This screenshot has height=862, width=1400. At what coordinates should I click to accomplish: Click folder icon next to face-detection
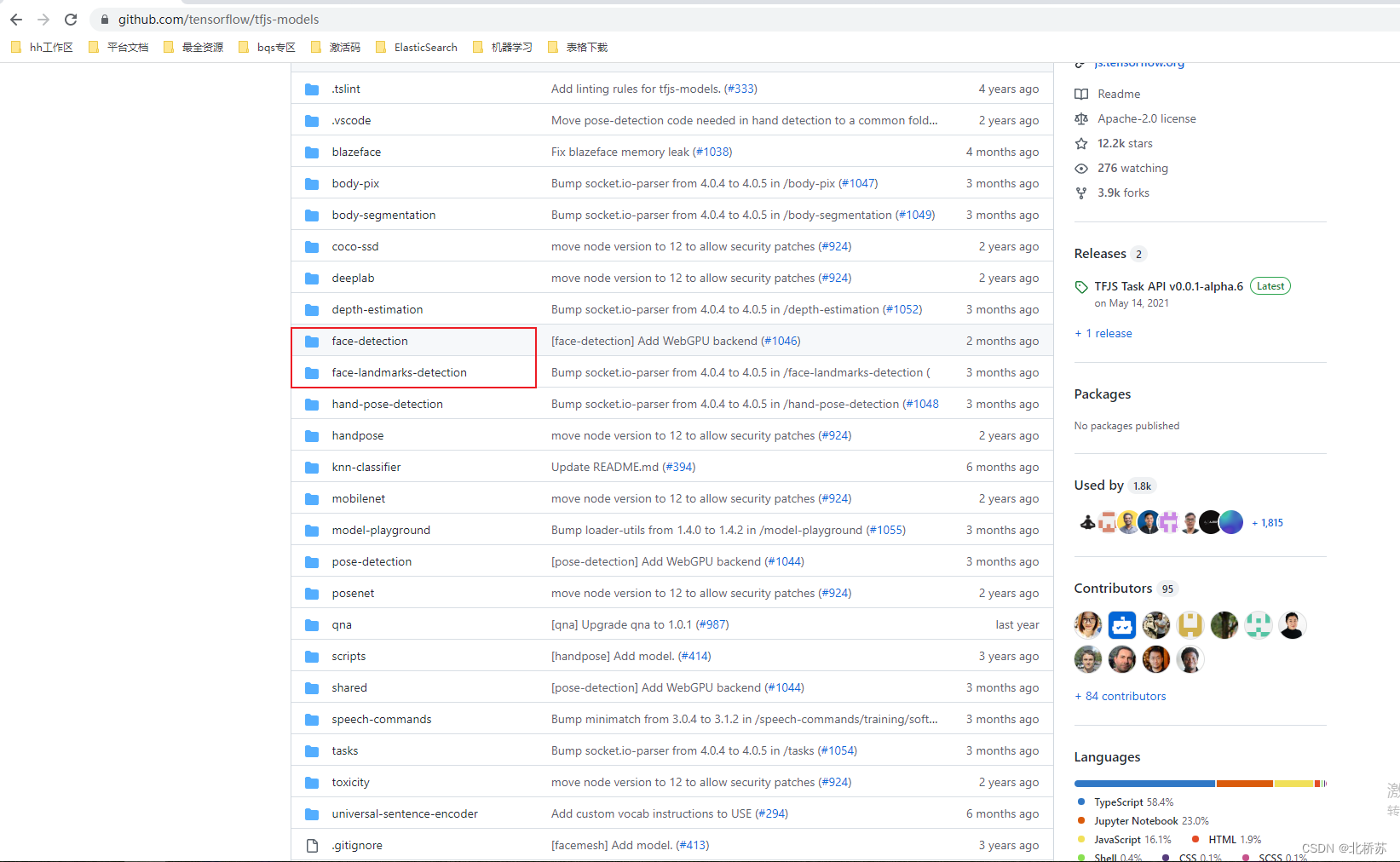[x=312, y=341]
